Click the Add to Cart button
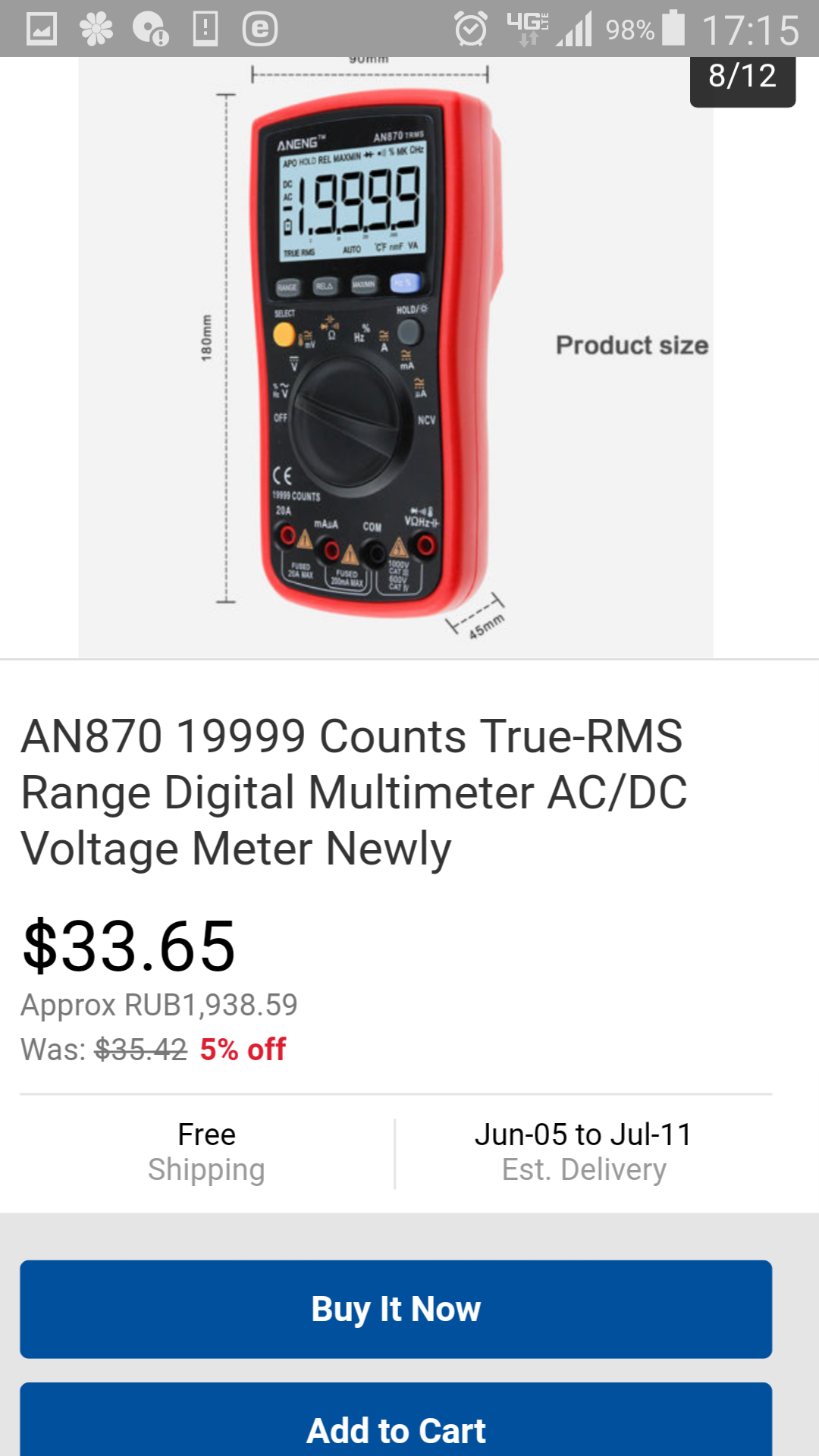819x1456 pixels. point(396,1429)
